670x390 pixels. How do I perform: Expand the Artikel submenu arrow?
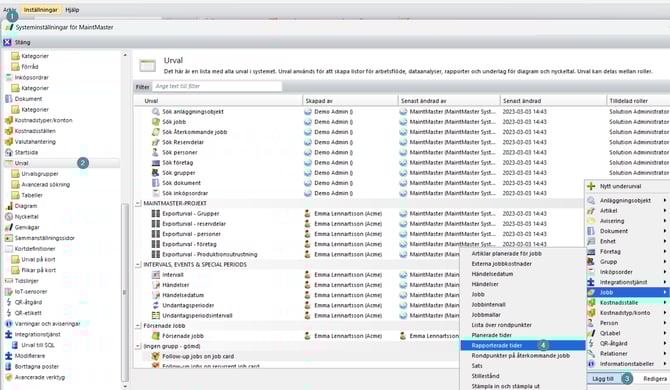click(665, 211)
